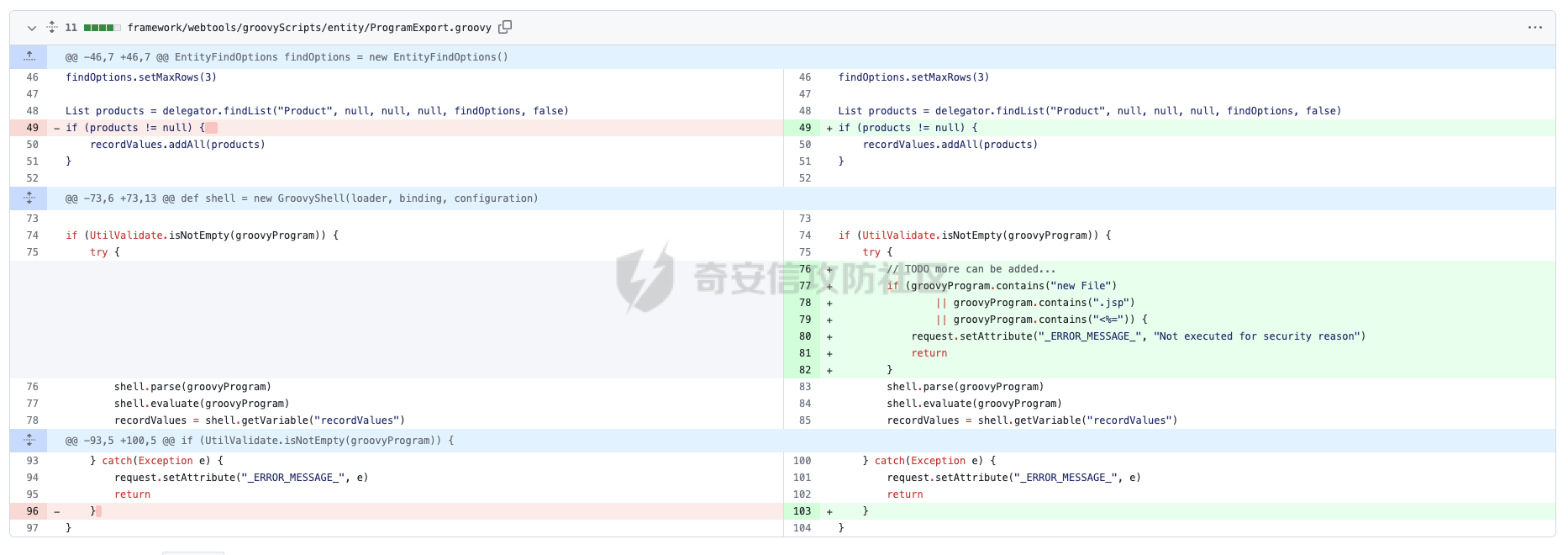Click the @@ -46,7 +46,7 hunk header text
The height and width of the screenshot is (555, 1568).
pyautogui.click(x=287, y=57)
